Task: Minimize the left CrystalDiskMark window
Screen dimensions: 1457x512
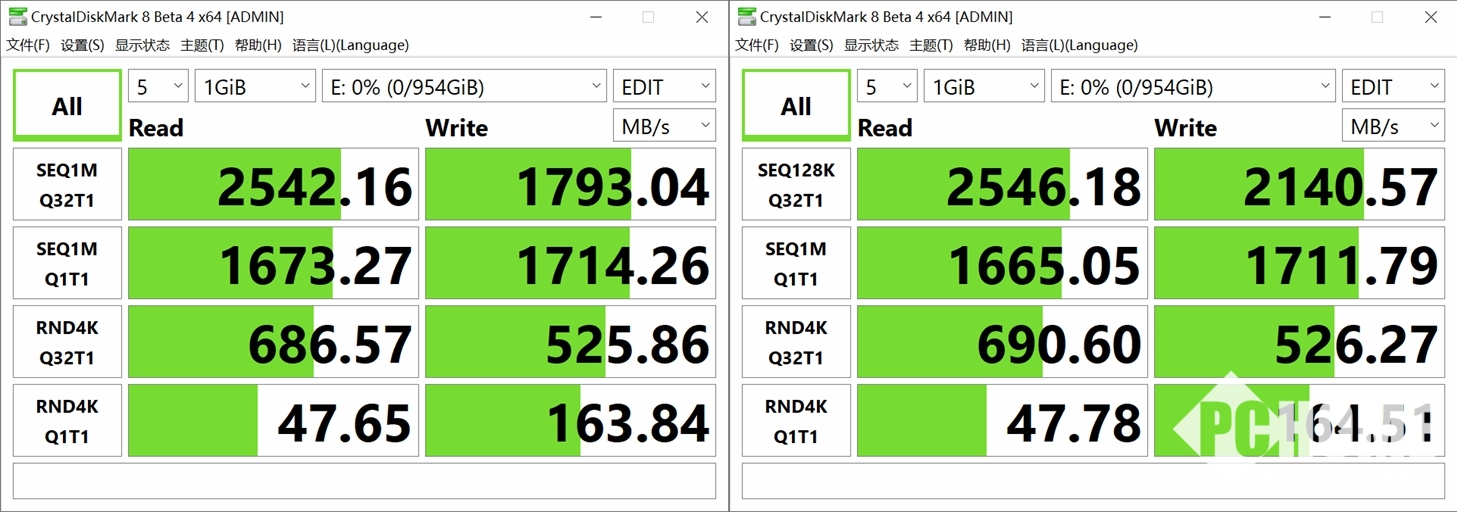Action: coord(596,17)
